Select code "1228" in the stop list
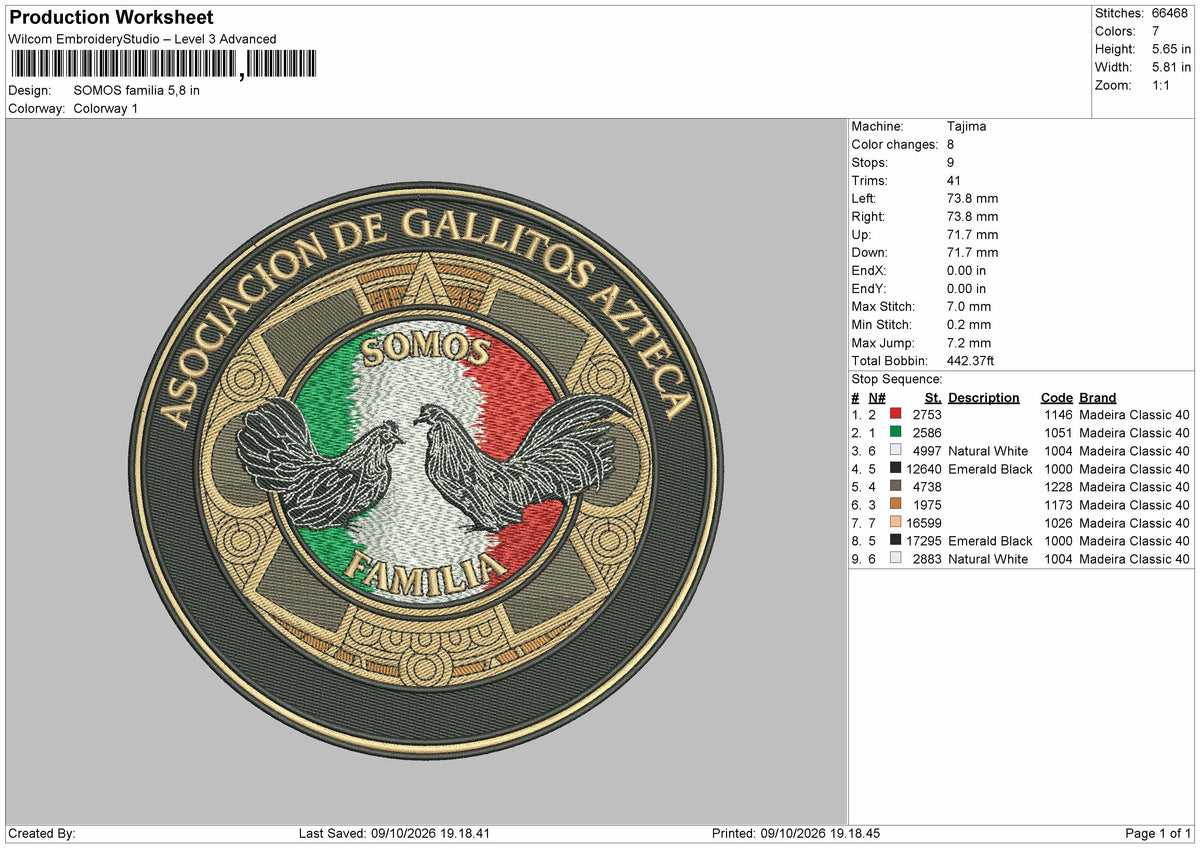This screenshot has height=848, width=1200. pyautogui.click(x=1058, y=487)
